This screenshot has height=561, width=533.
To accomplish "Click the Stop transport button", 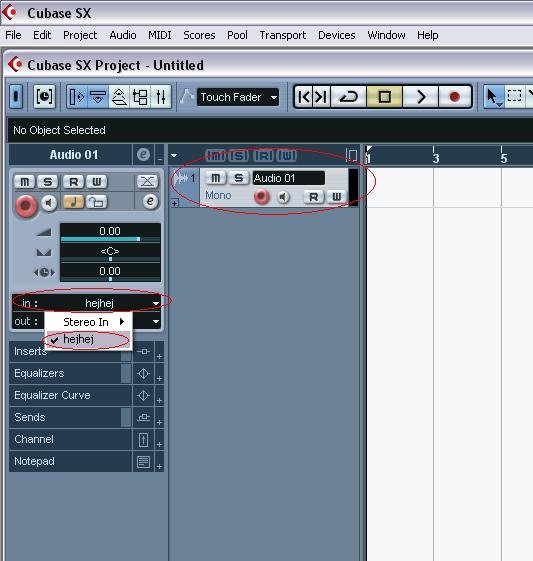I will [385, 97].
